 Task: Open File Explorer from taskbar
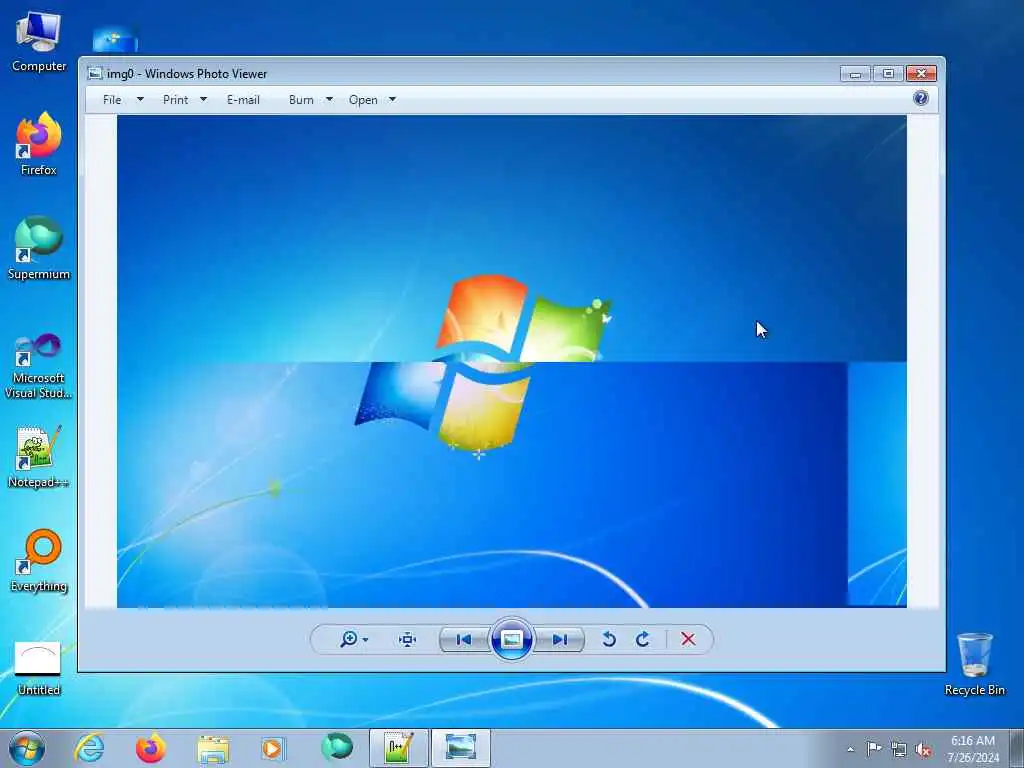(x=213, y=748)
